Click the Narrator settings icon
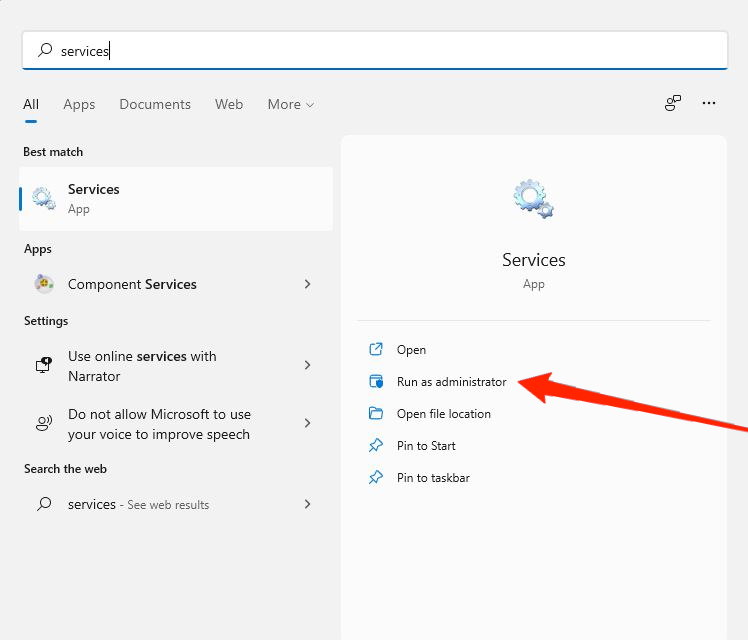This screenshot has height=640, width=748. point(44,366)
